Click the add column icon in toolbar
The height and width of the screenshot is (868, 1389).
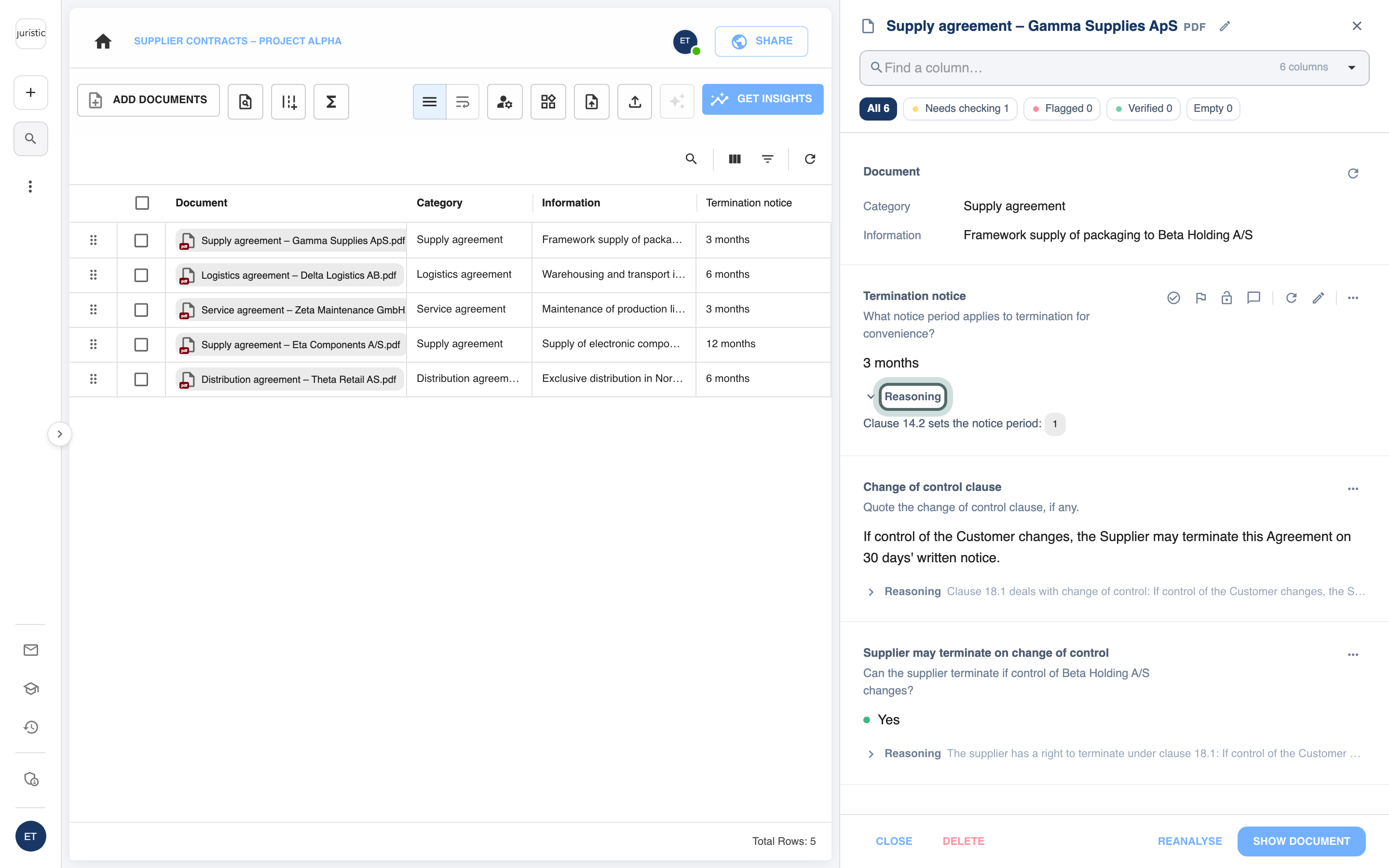289,102
